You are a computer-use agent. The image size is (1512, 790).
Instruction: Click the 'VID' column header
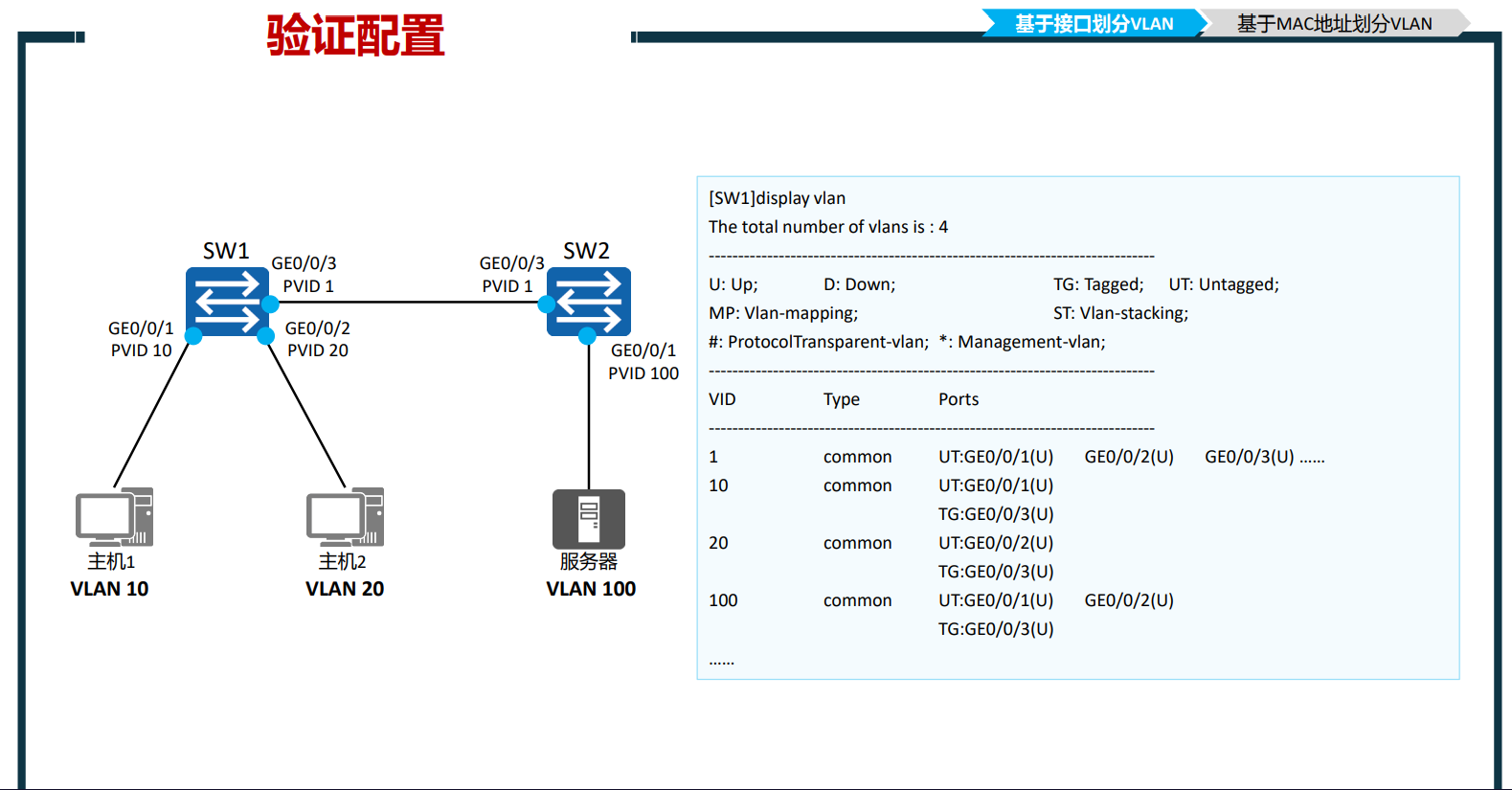tap(722, 399)
